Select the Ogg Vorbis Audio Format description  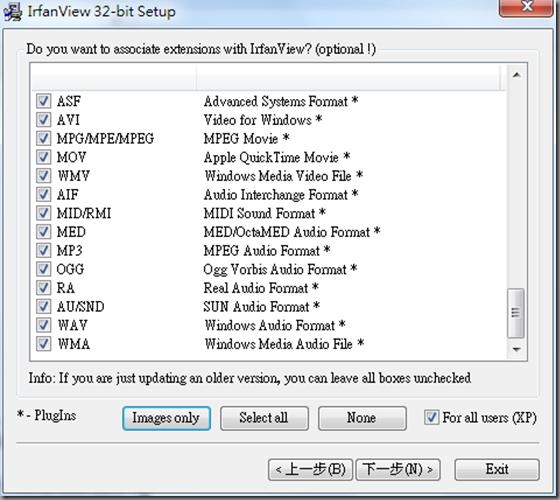[280, 269]
